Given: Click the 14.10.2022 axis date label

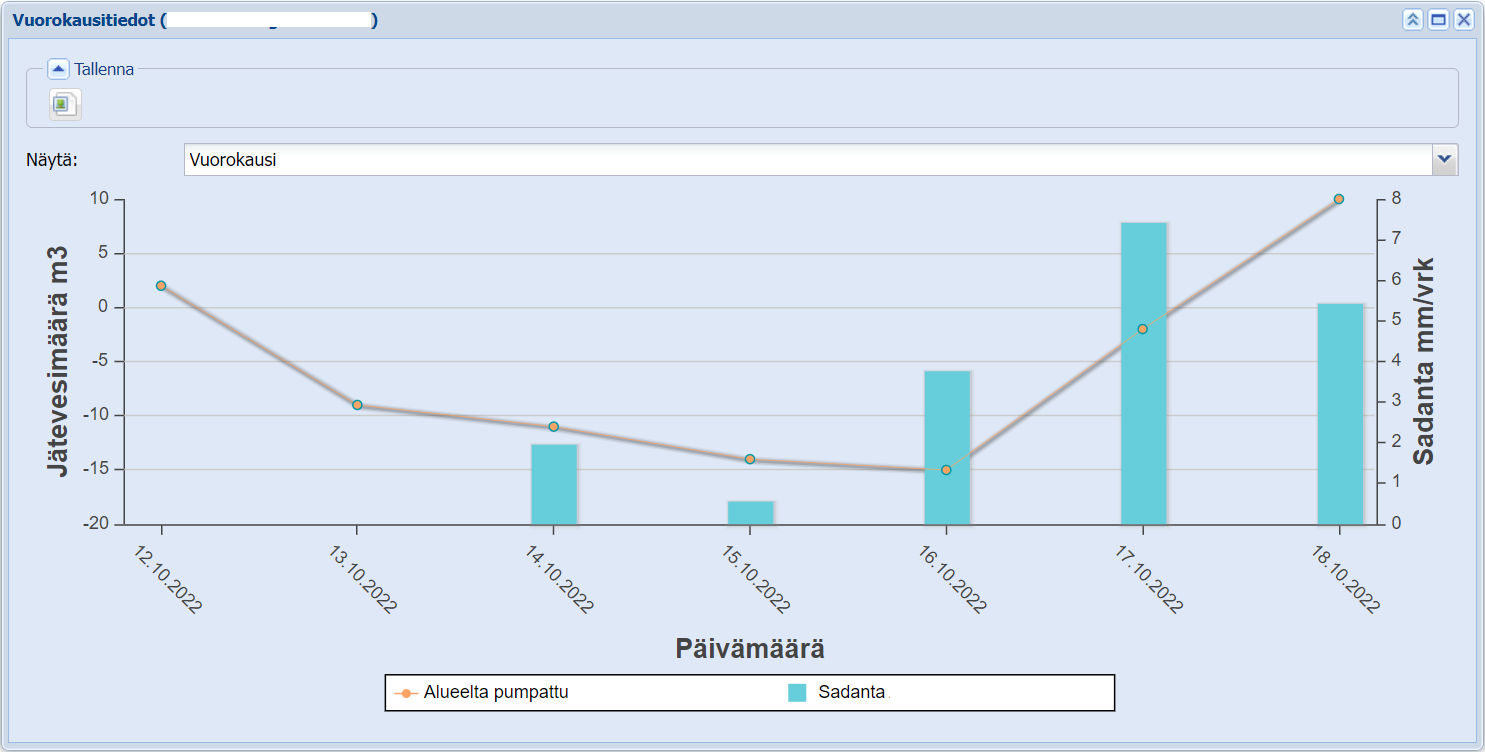Looking at the screenshot, I should pos(561,577).
